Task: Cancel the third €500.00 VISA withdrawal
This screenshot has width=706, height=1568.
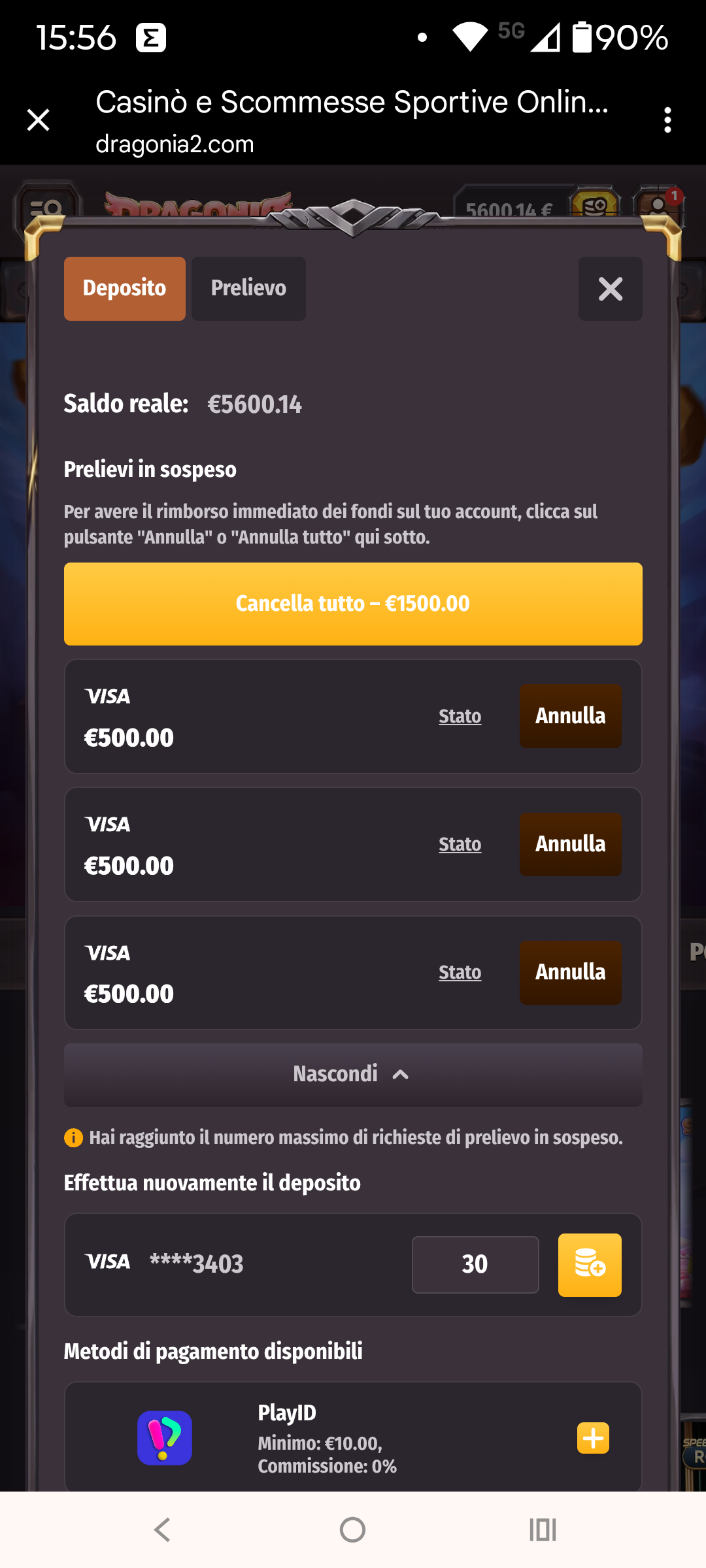Action: [570, 972]
